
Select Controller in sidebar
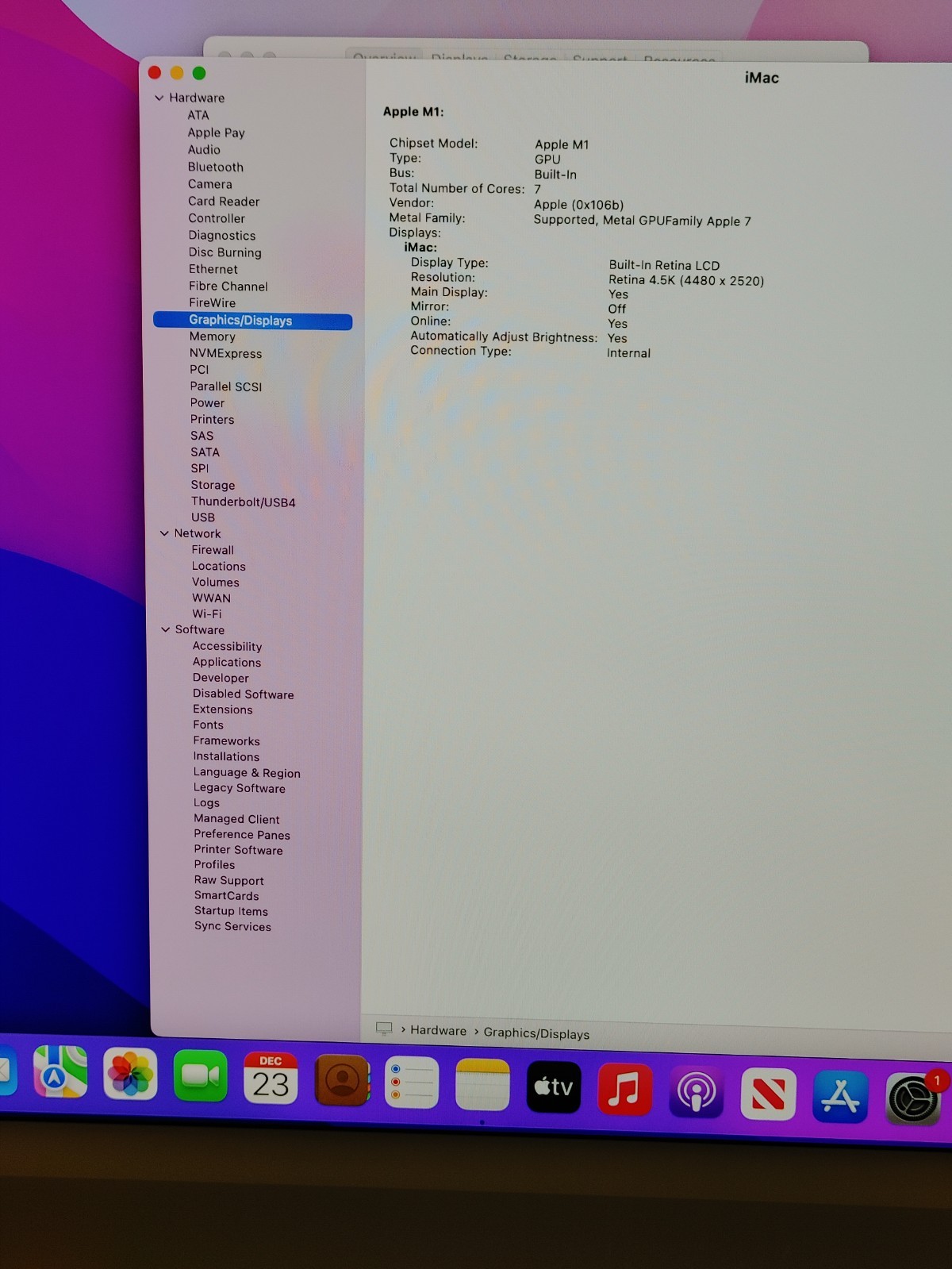[x=217, y=218]
